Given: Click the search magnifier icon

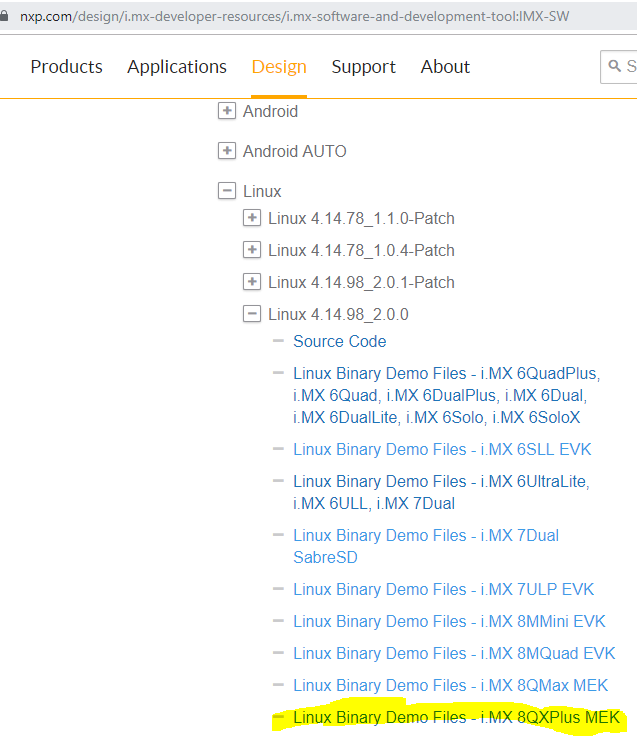Looking at the screenshot, I should 614,67.
